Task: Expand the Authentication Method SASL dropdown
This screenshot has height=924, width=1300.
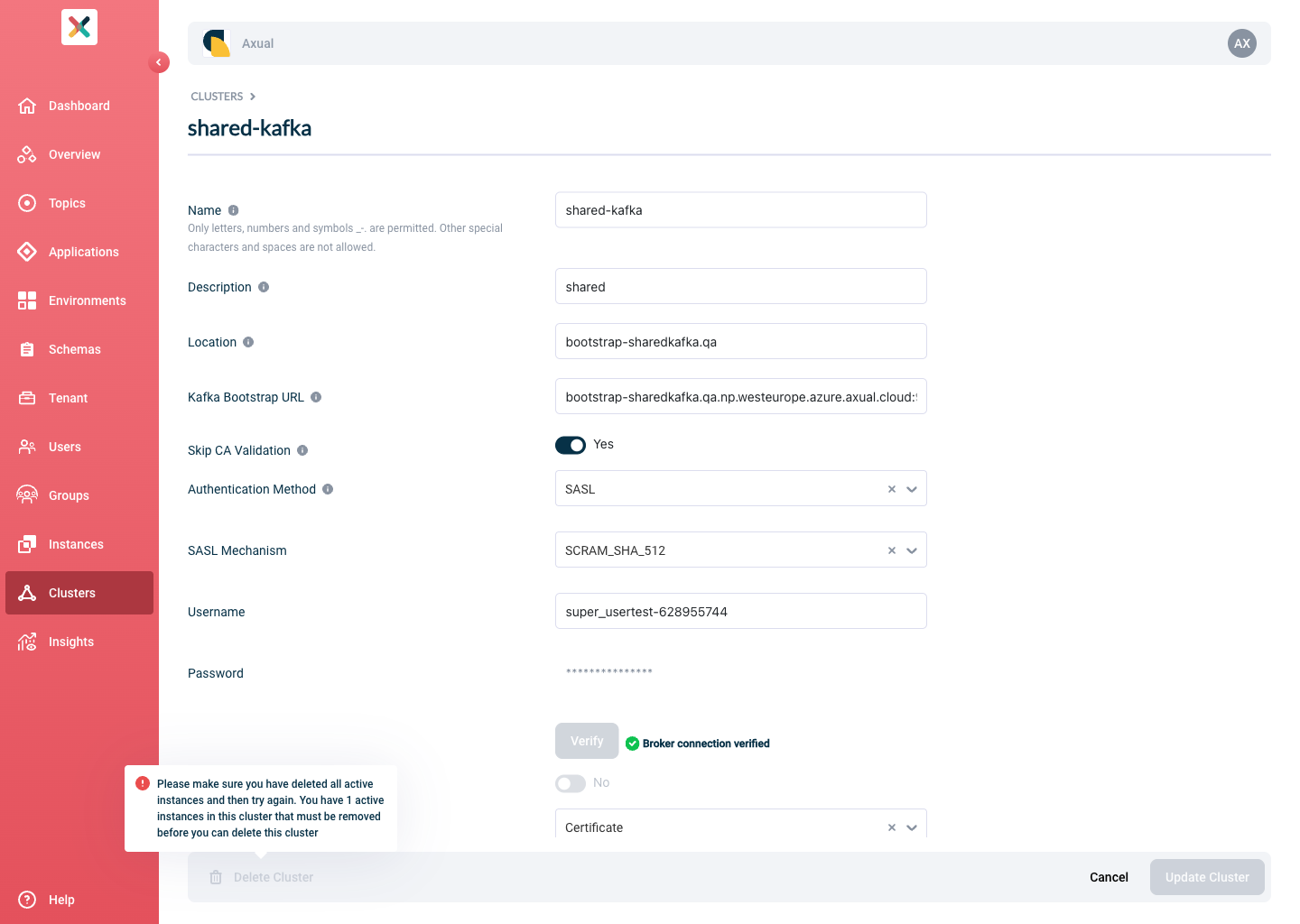Action: (912, 489)
